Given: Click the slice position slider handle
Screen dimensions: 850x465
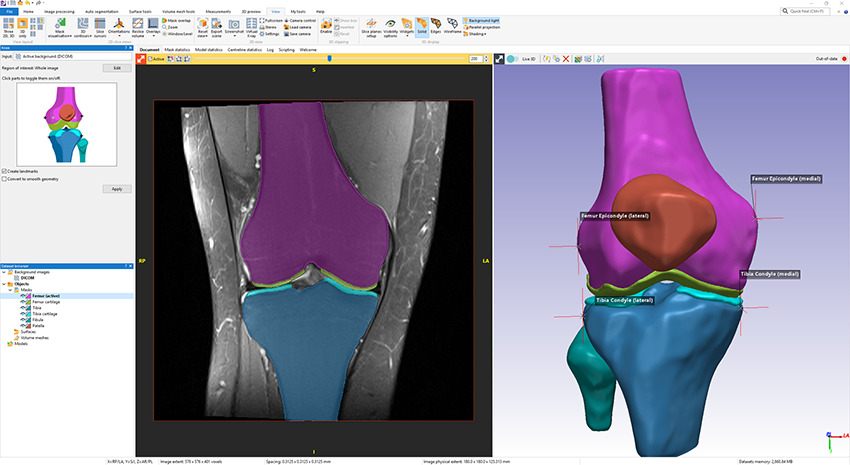Looking at the screenshot, I should click(329, 59).
